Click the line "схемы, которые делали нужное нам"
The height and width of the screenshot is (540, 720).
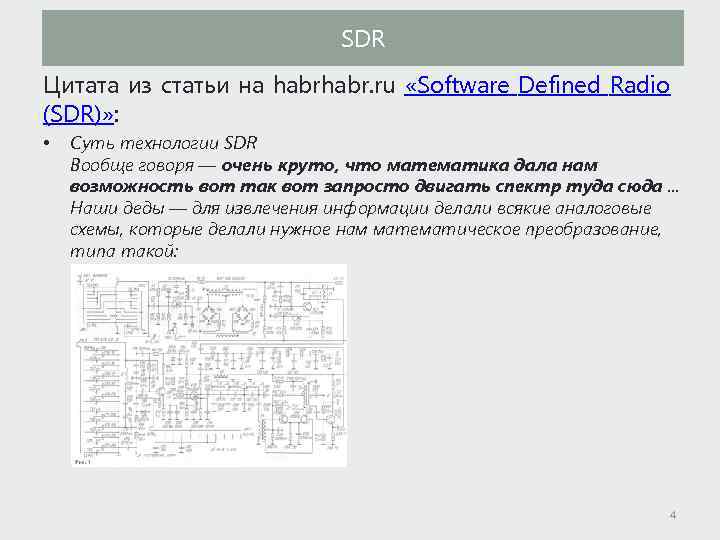coord(366,230)
